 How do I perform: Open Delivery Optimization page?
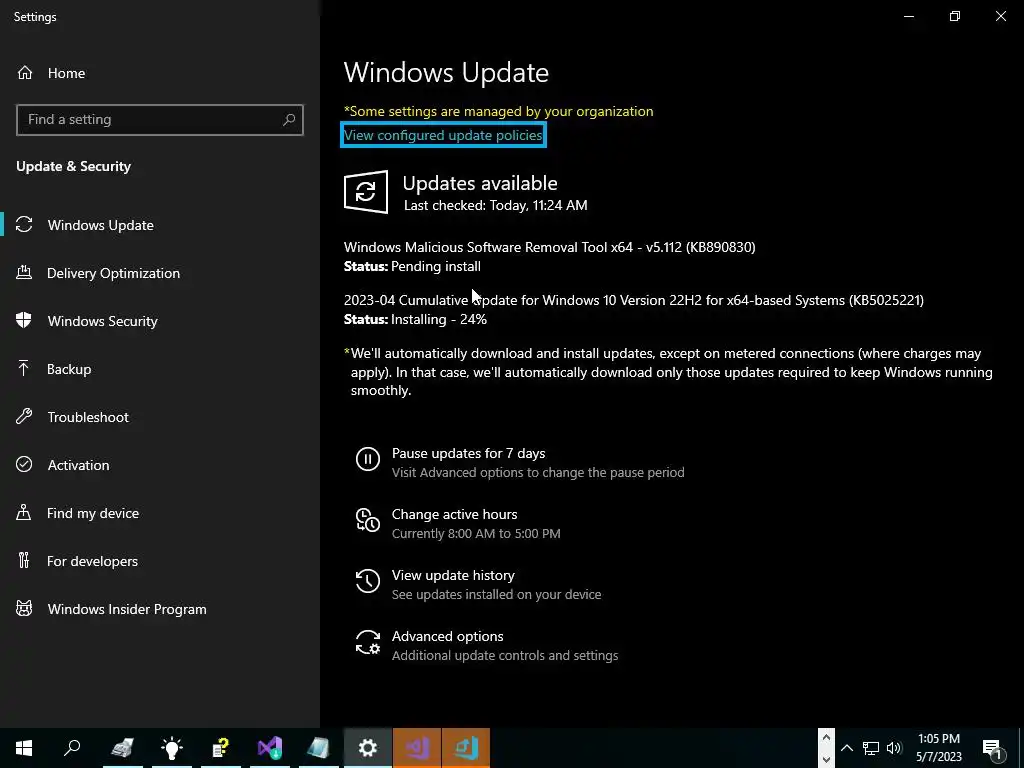tap(160, 273)
